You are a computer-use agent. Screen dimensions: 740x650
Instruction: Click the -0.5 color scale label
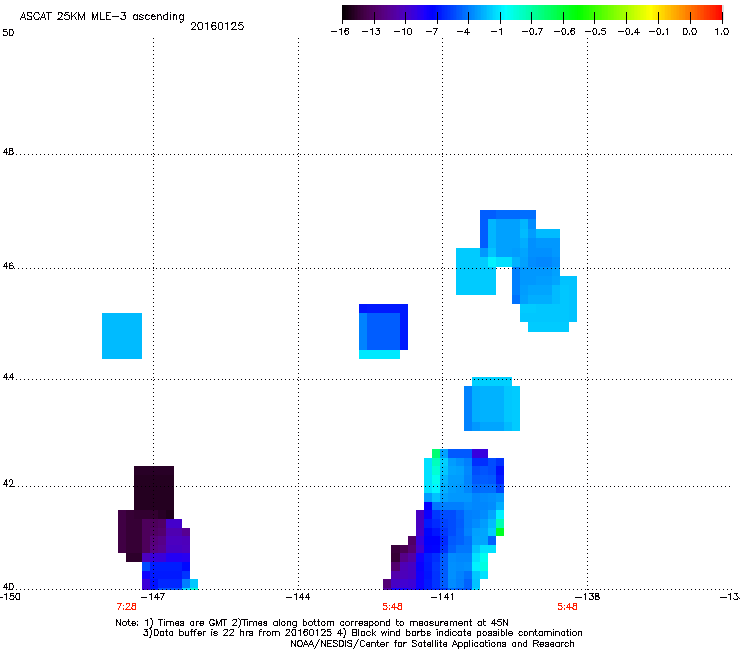click(596, 32)
